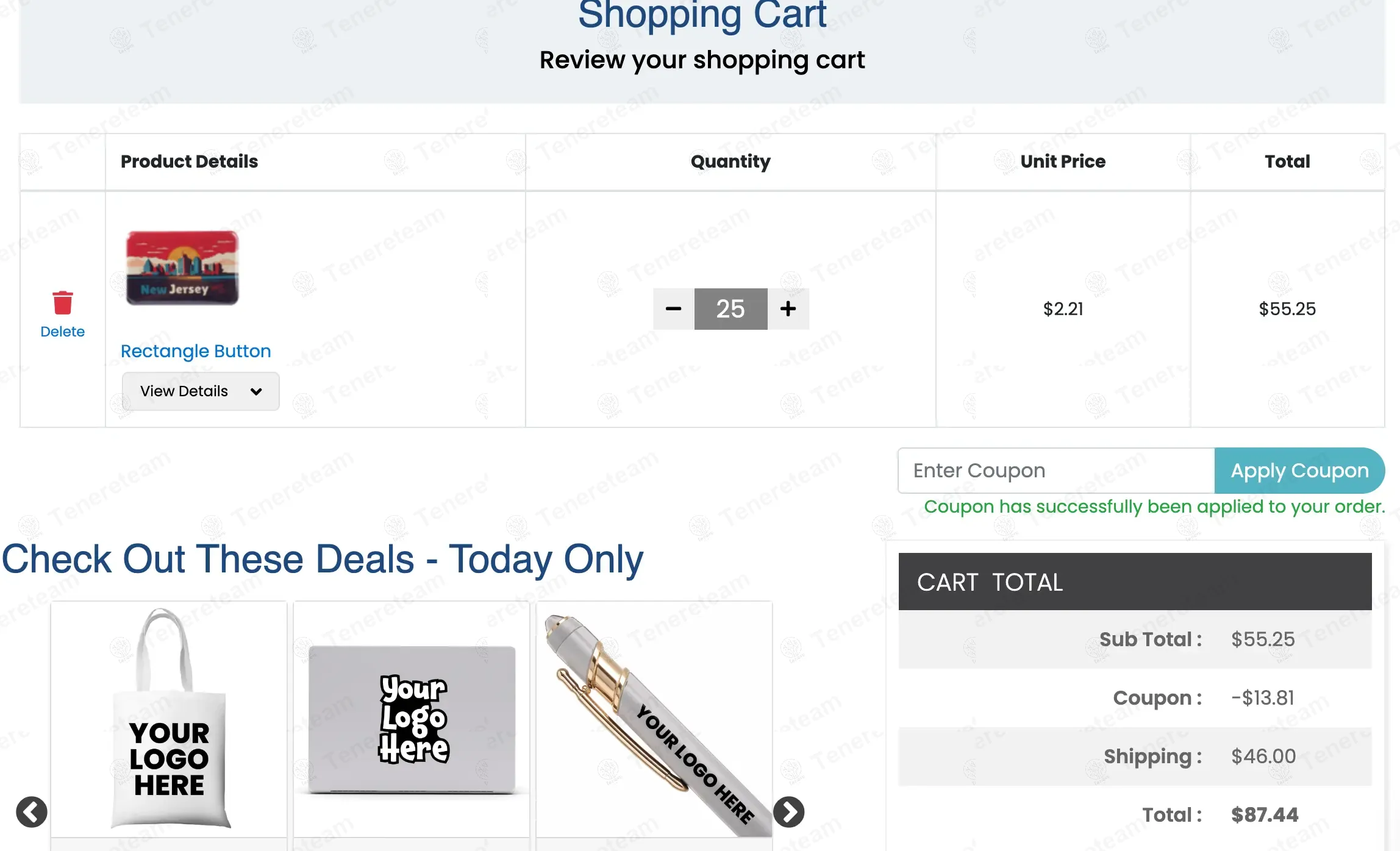Go to previous deals with left arrow
The image size is (1400, 851).
tap(32, 812)
